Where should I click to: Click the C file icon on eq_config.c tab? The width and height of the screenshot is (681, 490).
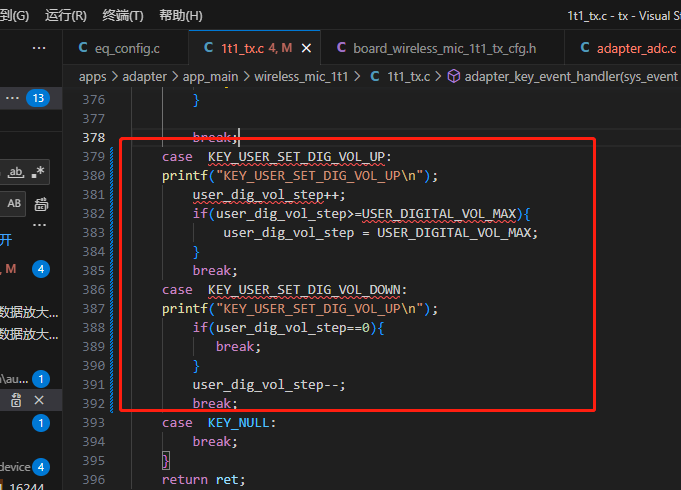(x=83, y=47)
